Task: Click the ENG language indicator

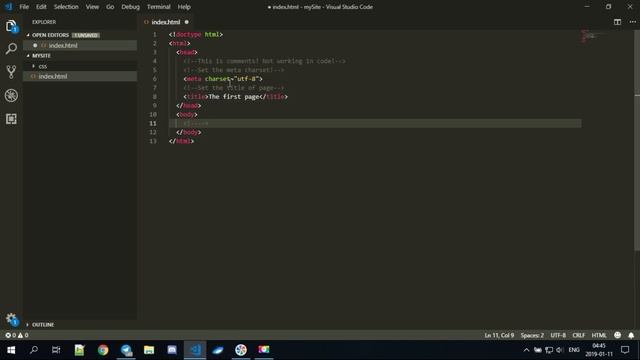Action: point(574,350)
